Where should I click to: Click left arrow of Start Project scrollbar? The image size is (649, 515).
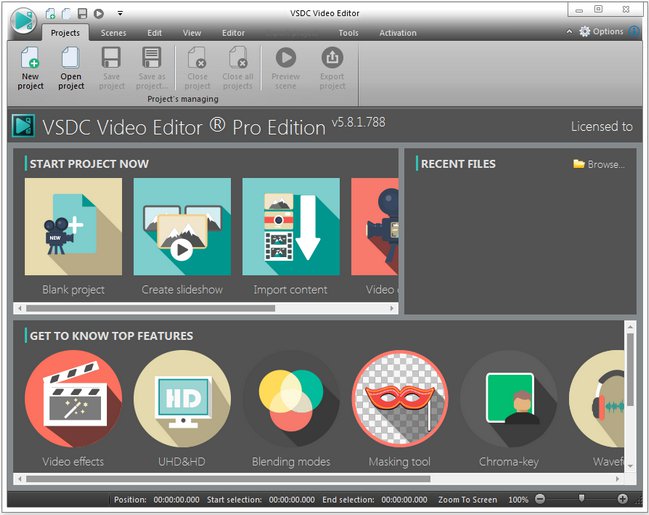tap(19, 308)
